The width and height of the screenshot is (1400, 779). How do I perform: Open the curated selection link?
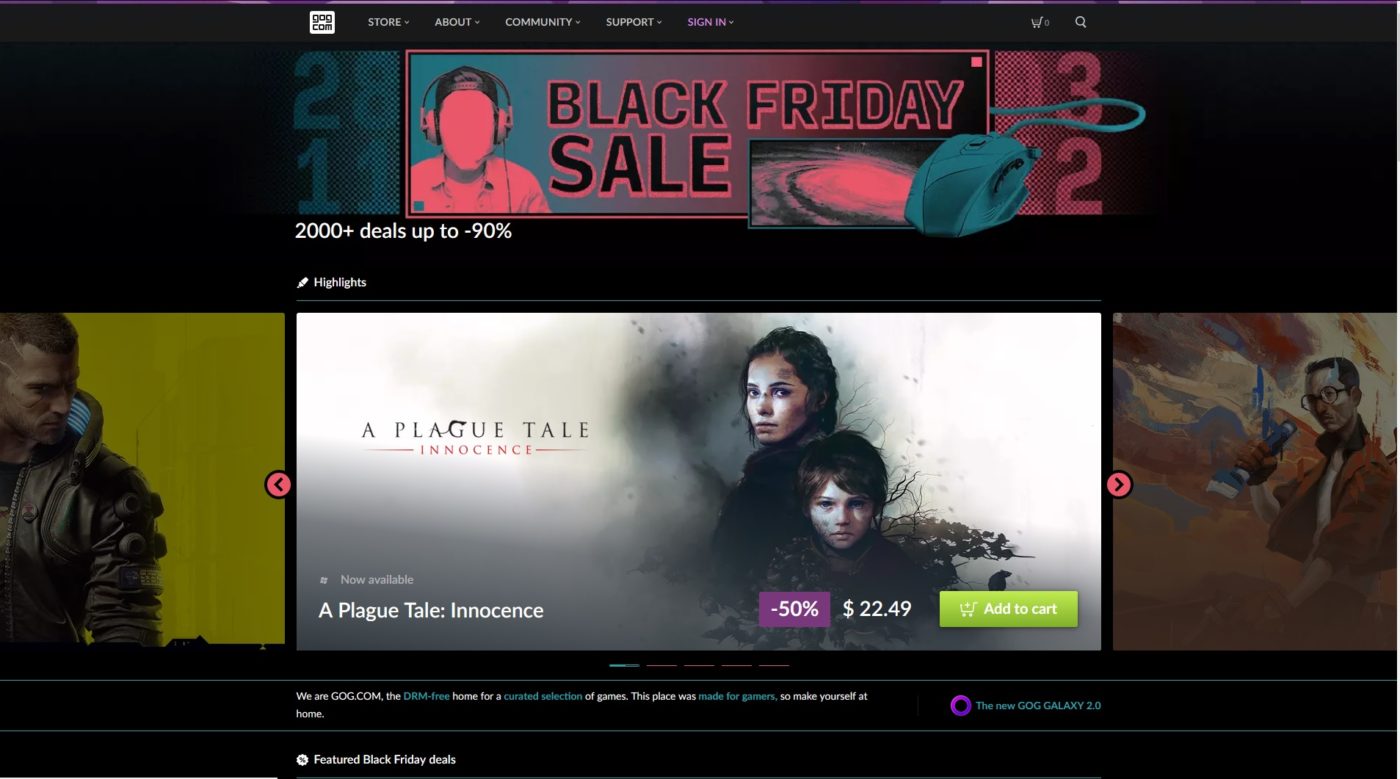542,696
